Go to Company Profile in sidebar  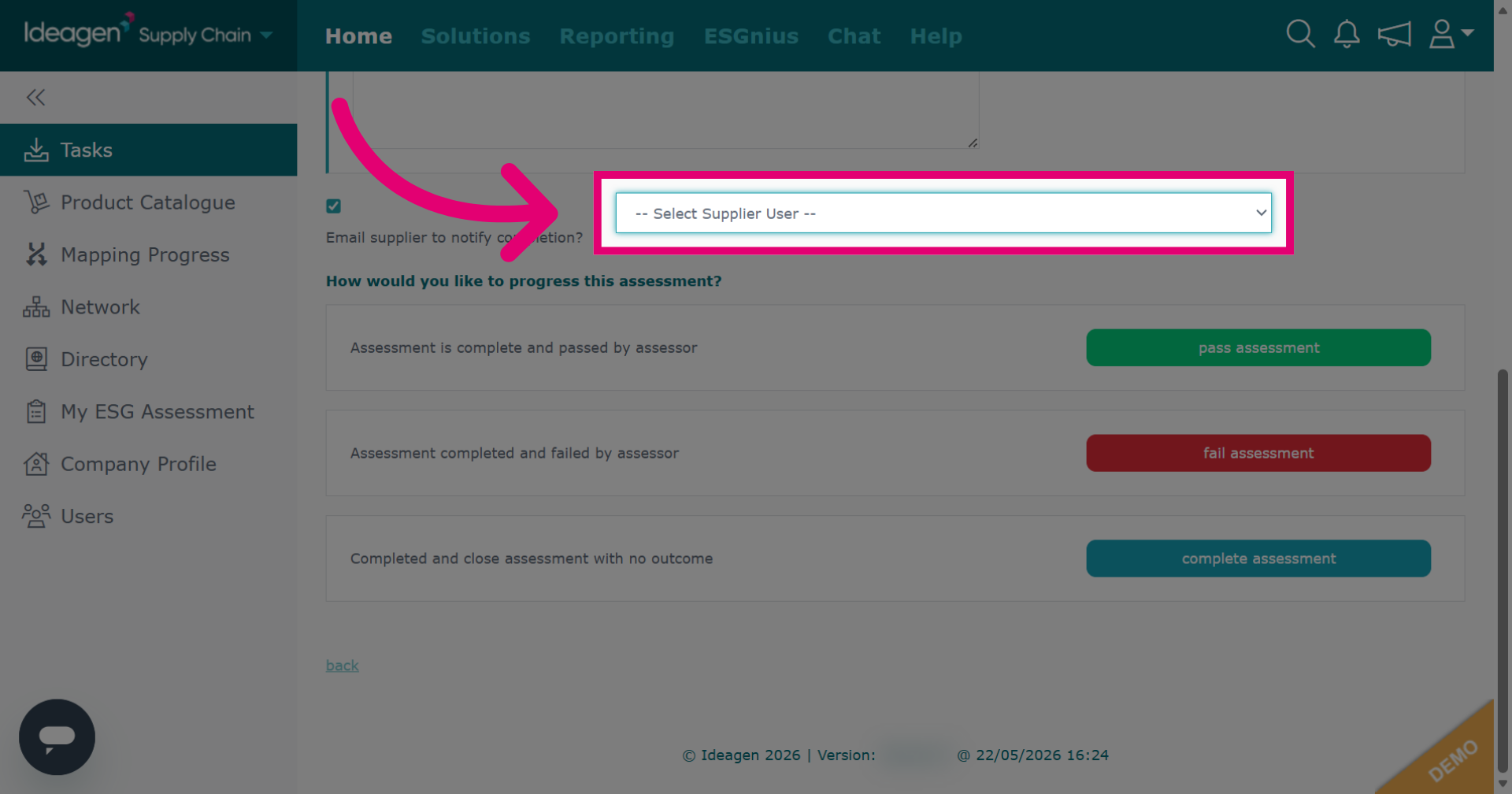[148, 464]
